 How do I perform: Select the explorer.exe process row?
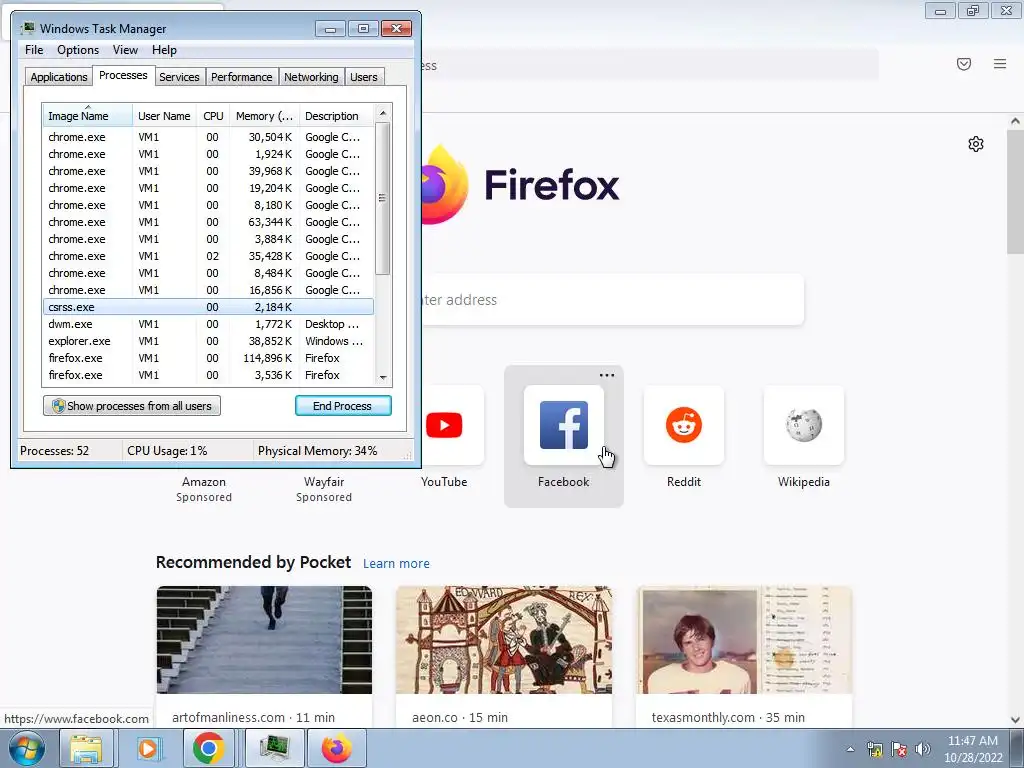[208, 341]
